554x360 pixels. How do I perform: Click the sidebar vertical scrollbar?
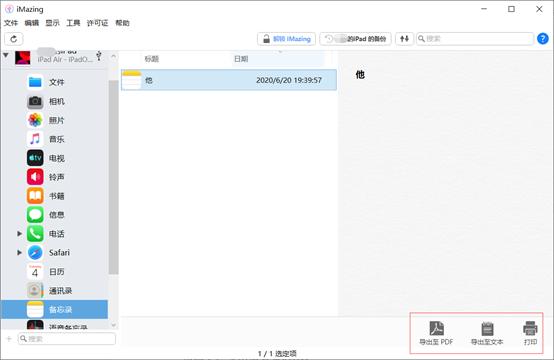tap(113, 177)
